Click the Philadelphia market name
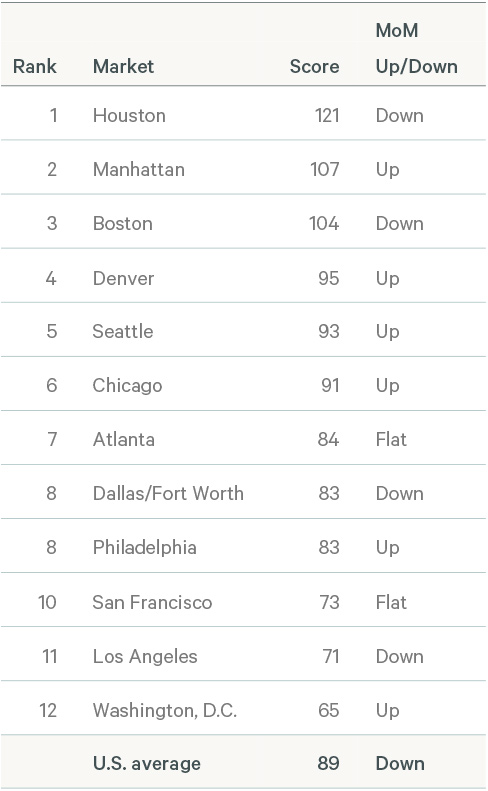 pos(144,547)
